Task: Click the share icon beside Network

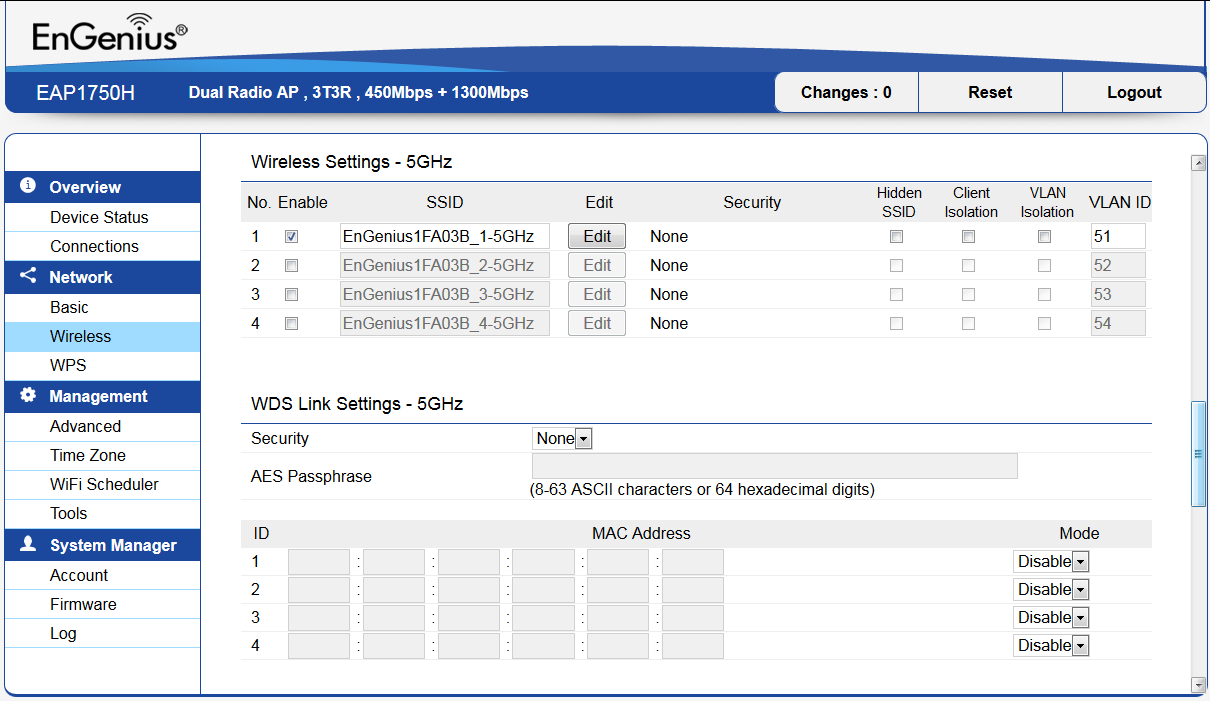Action: (x=28, y=276)
